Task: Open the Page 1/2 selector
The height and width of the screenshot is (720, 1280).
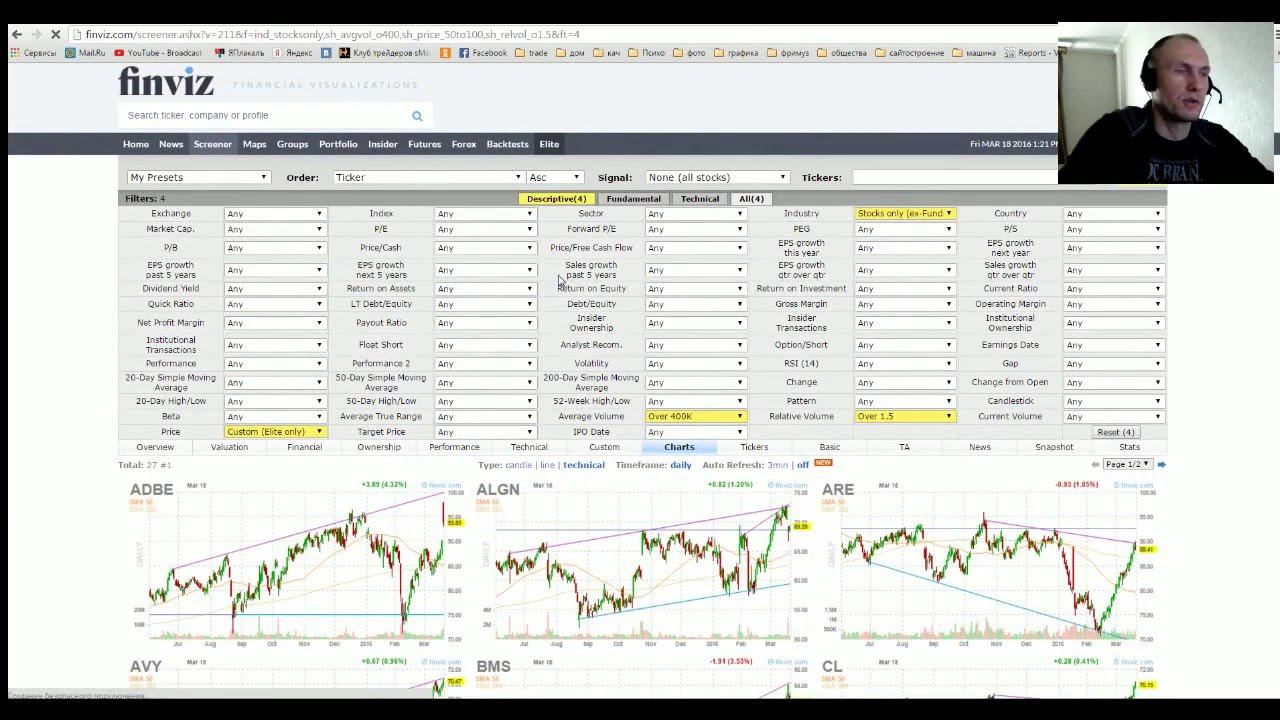Action: pyautogui.click(x=1127, y=465)
